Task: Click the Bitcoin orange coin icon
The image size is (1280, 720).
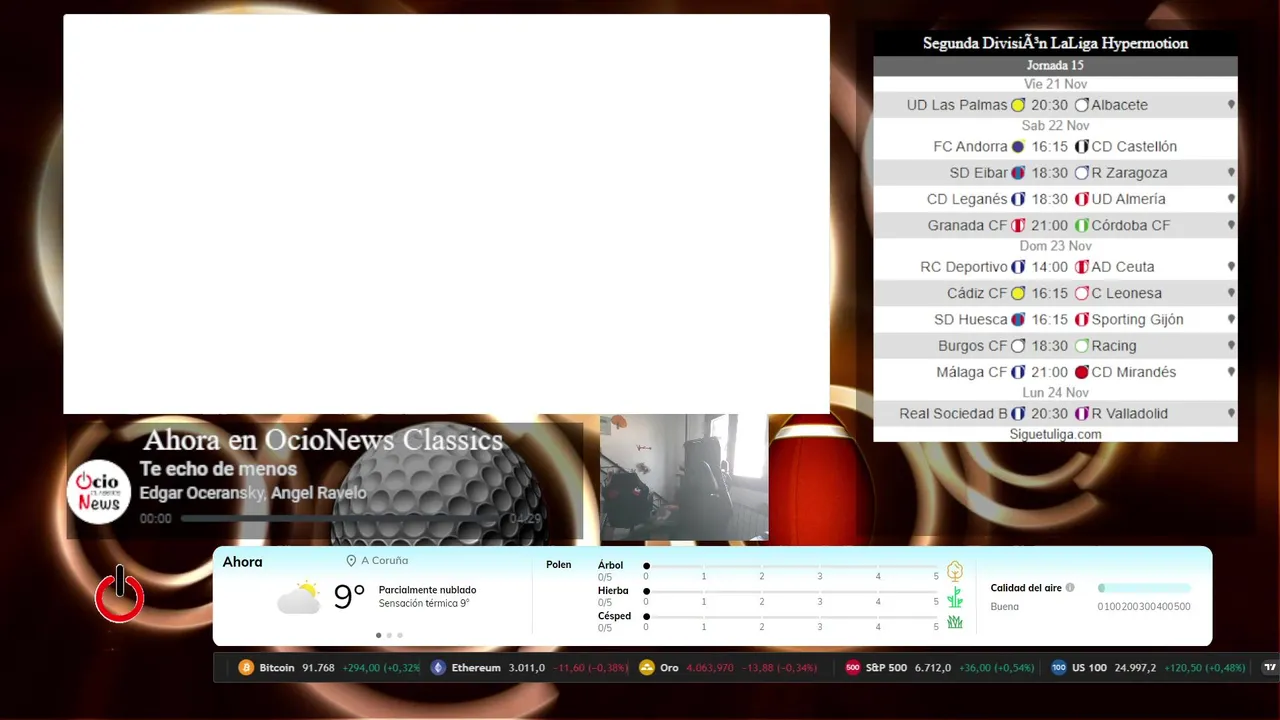Action: coord(246,667)
